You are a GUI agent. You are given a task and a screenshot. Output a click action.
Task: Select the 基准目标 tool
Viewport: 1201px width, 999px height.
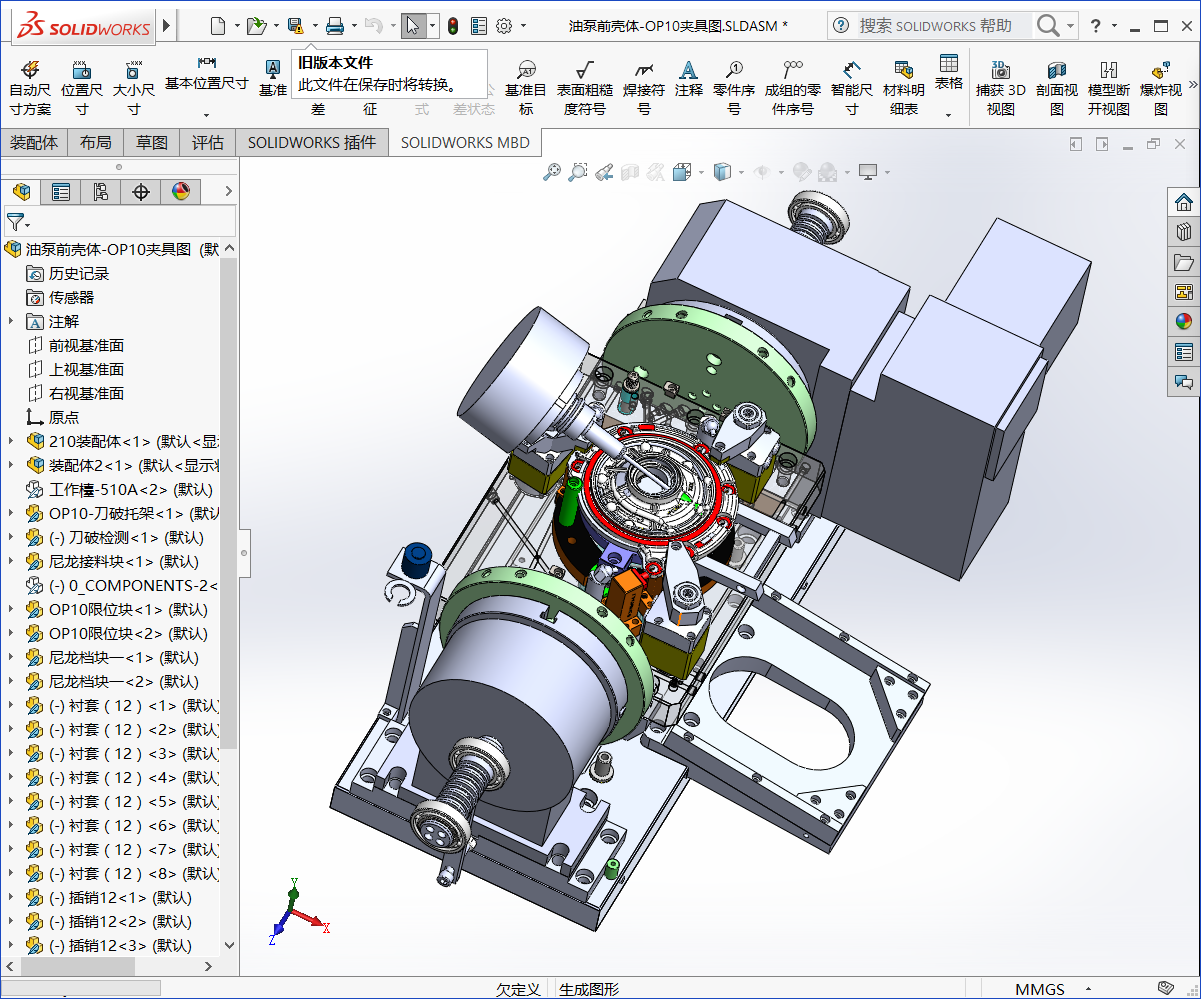click(x=526, y=88)
